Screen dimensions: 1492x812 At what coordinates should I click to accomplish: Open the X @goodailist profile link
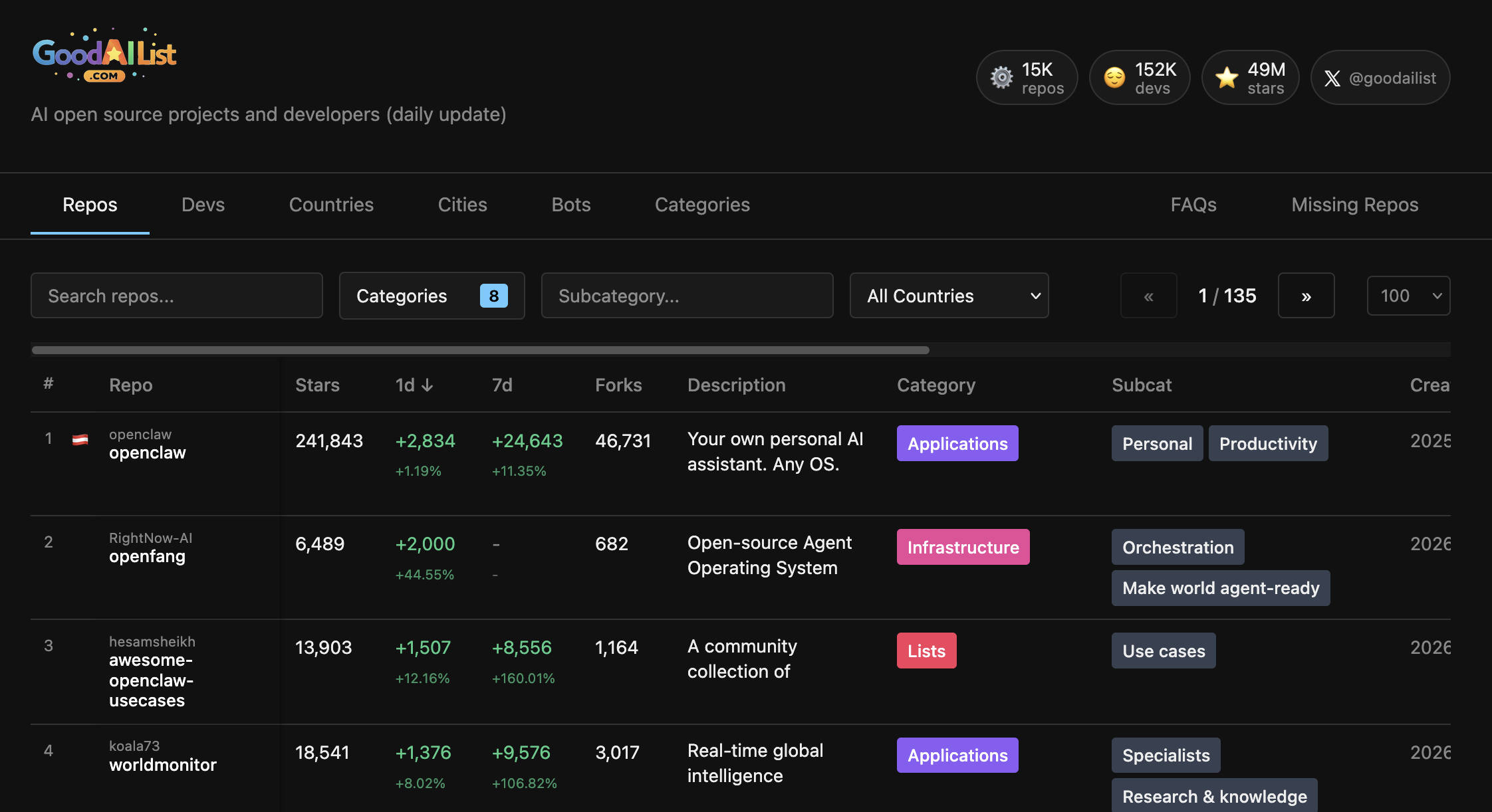tap(1380, 78)
